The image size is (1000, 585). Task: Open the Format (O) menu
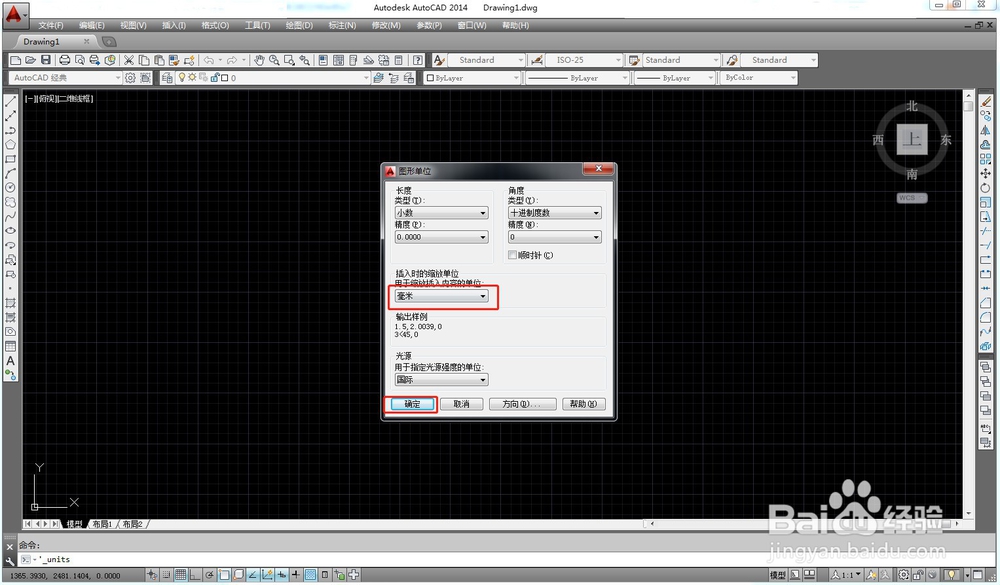coord(215,26)
